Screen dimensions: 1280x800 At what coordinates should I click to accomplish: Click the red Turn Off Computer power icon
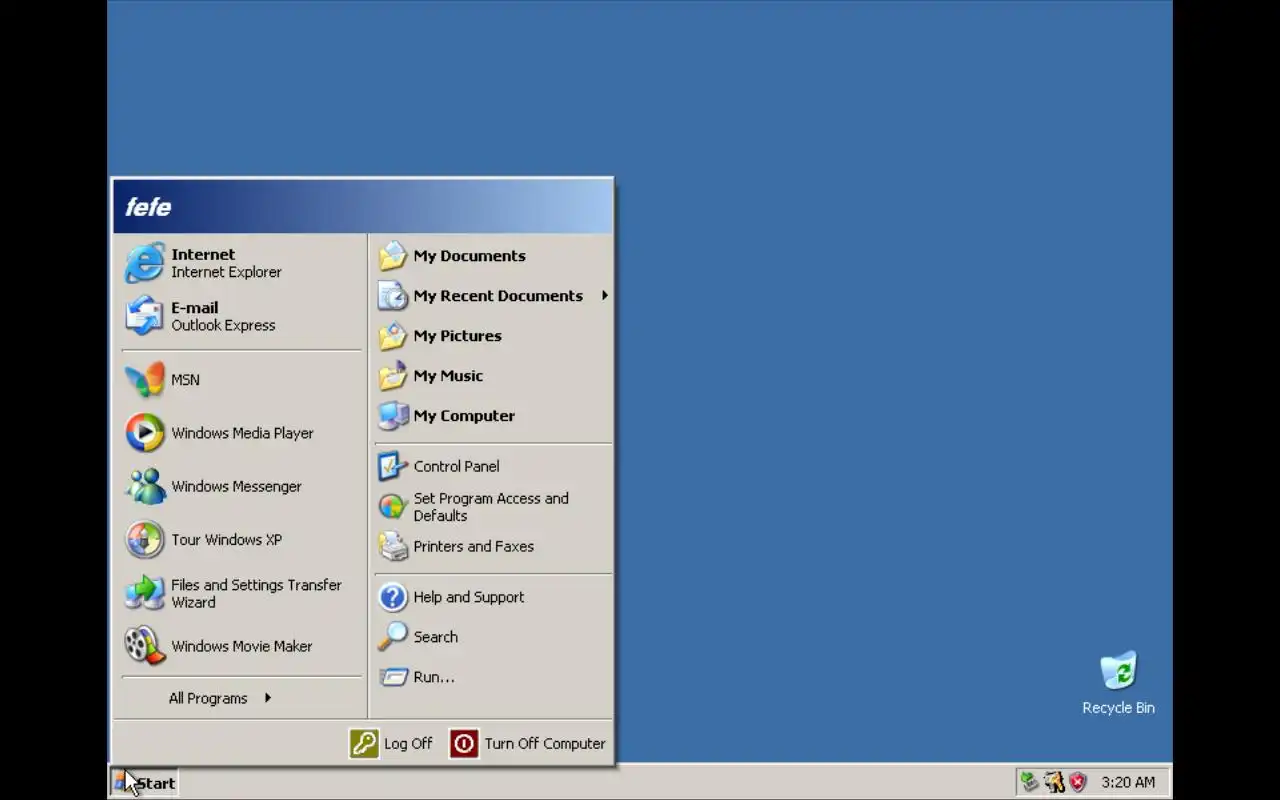[x=464, y=743]
